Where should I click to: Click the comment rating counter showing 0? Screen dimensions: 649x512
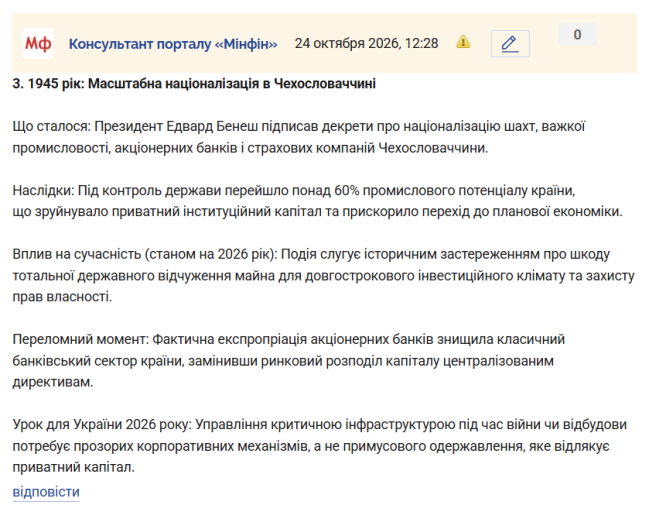(x=577, y=34)
